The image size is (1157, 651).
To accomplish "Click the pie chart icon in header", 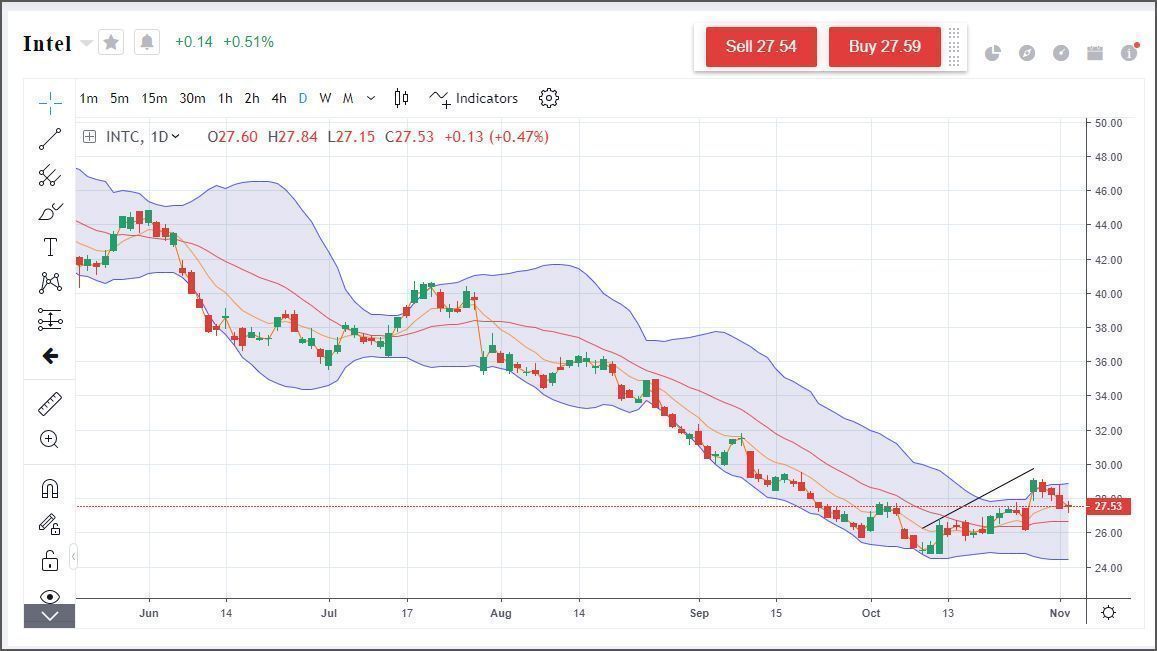I will tap(993, 53).
